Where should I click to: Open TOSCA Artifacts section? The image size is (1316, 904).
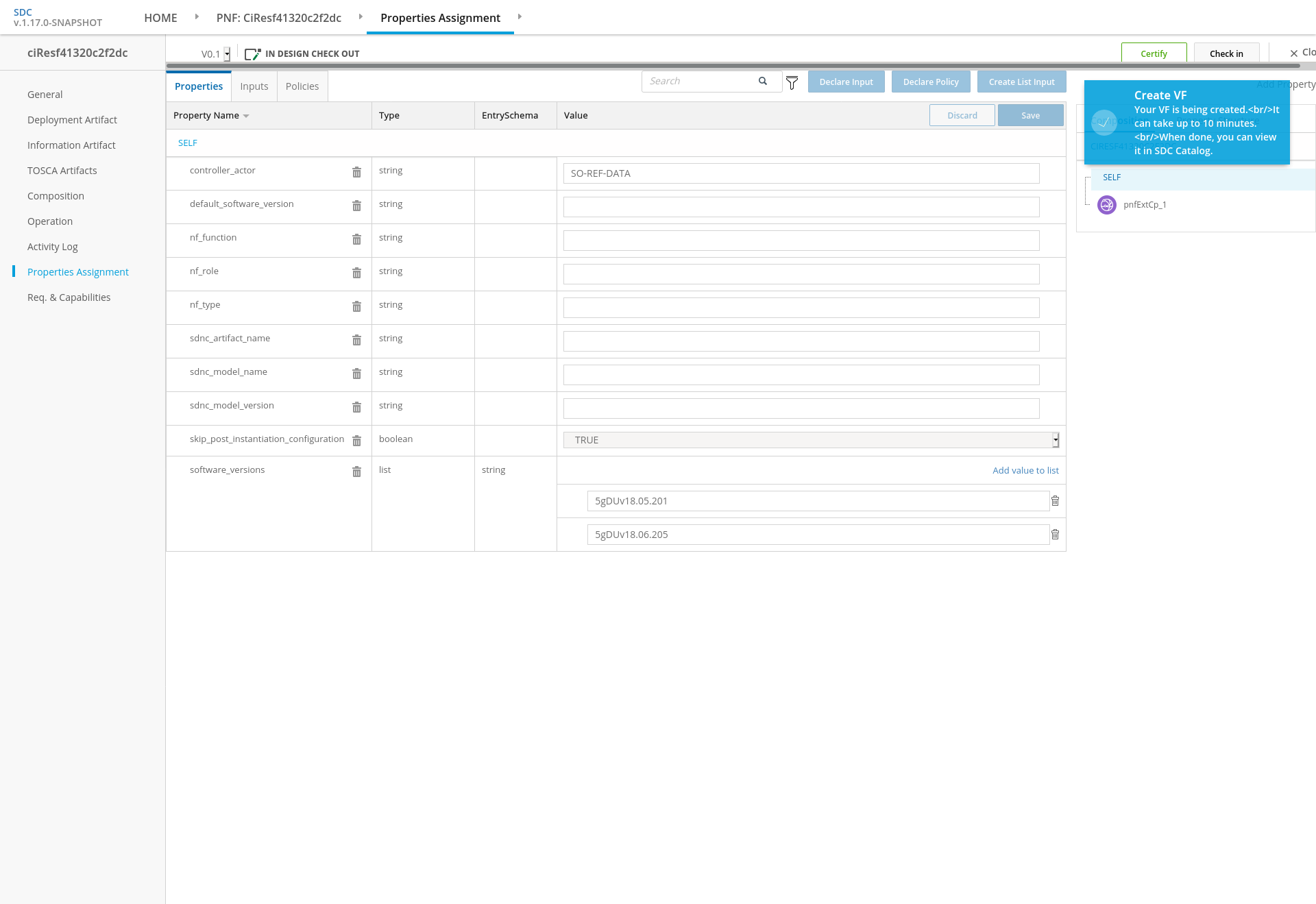62,171
